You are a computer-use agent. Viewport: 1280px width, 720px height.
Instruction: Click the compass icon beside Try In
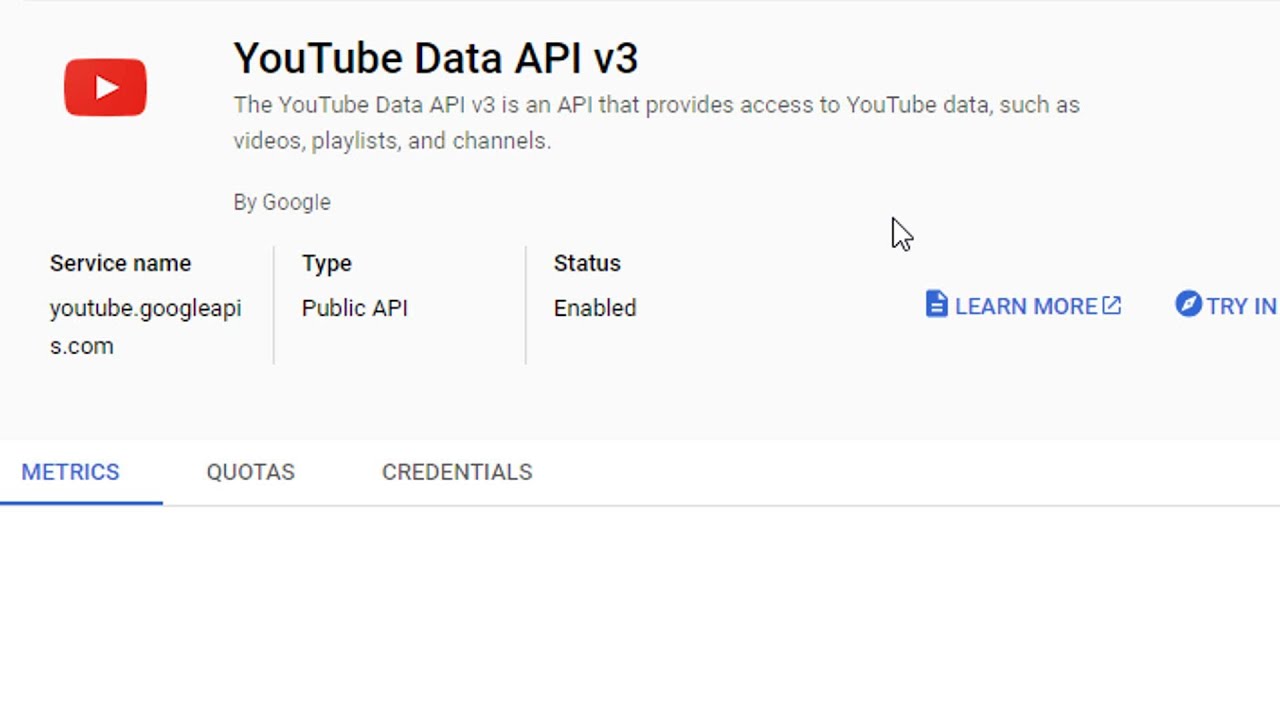click(1188, 305)
